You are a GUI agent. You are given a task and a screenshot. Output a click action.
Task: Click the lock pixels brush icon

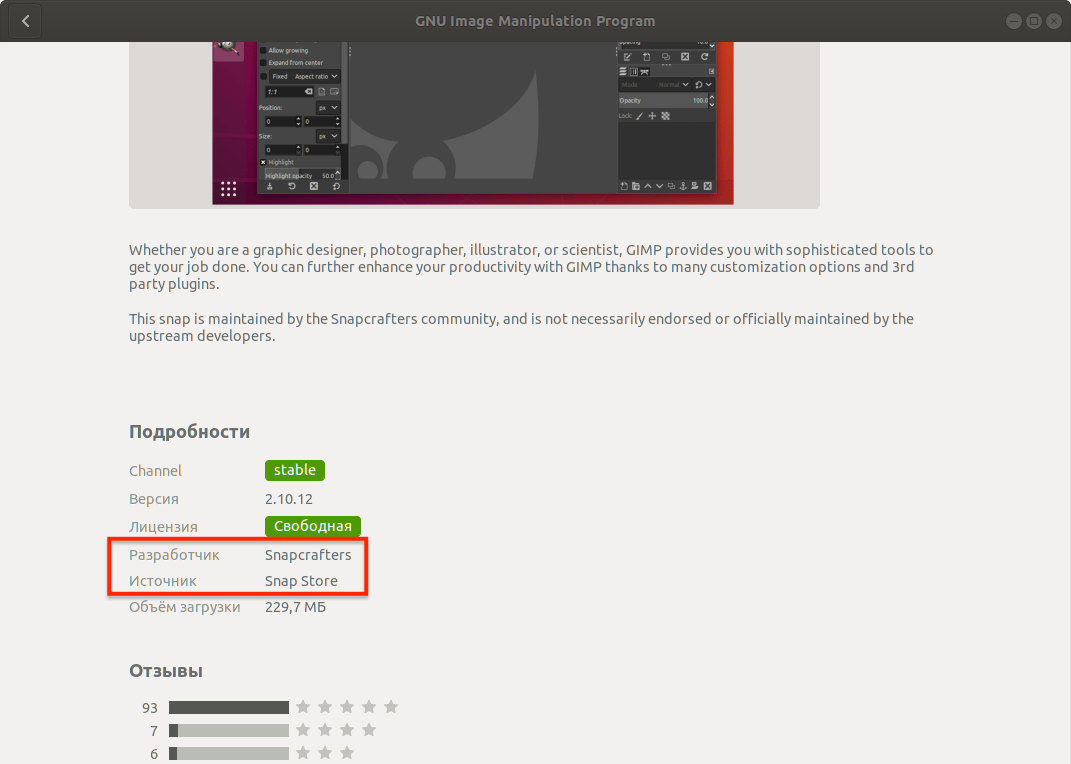coord(640,116)
